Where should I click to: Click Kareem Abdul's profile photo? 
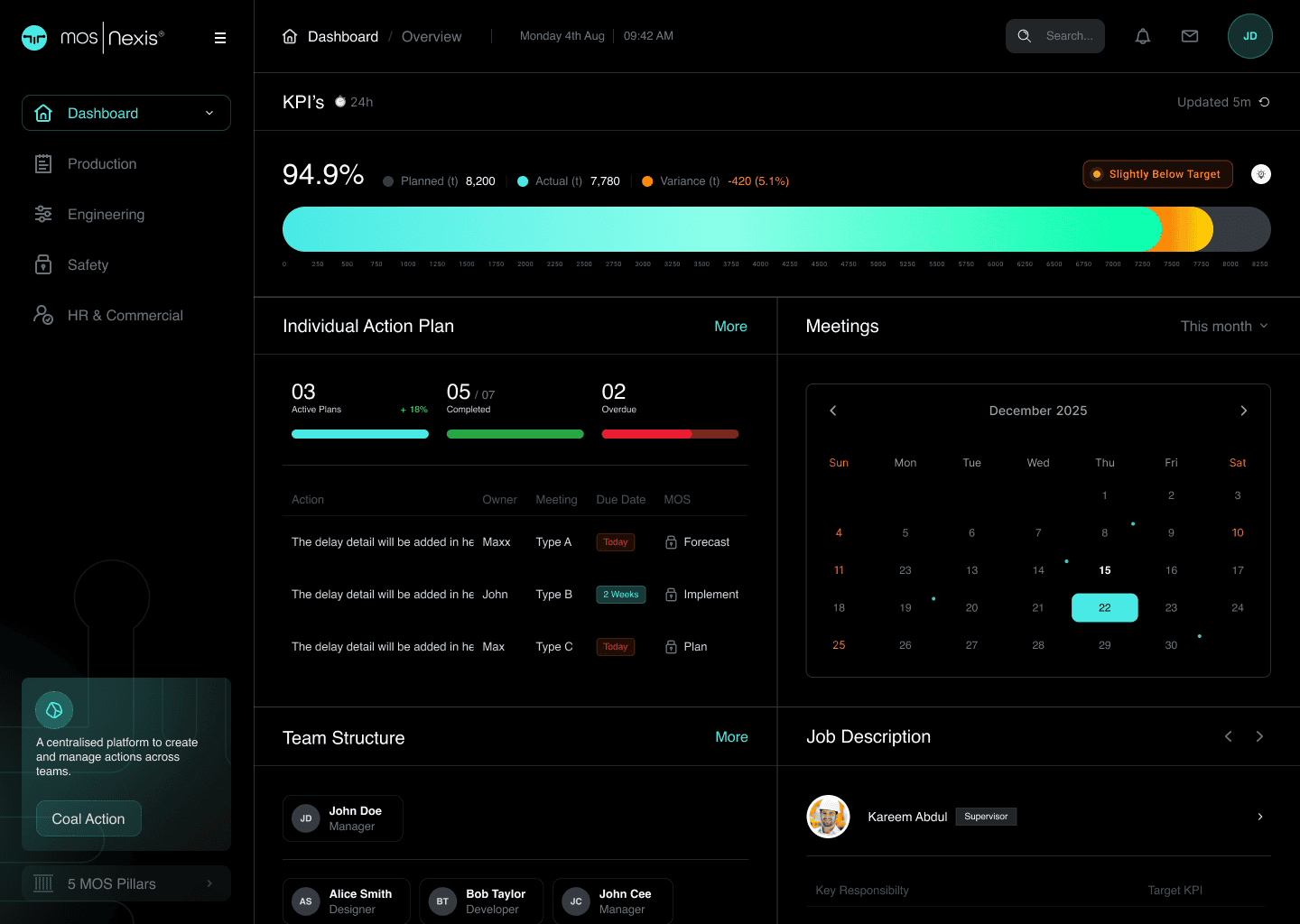pyautogui.click(x=828, y=817)
